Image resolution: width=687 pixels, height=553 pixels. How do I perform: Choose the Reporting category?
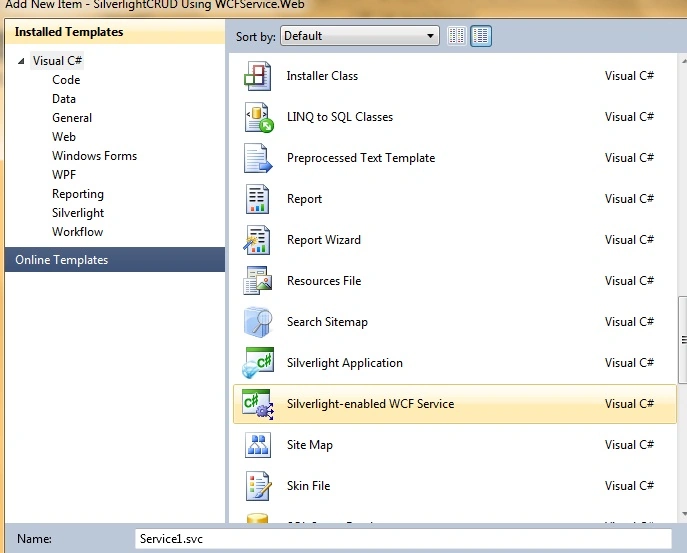point(78,194)
